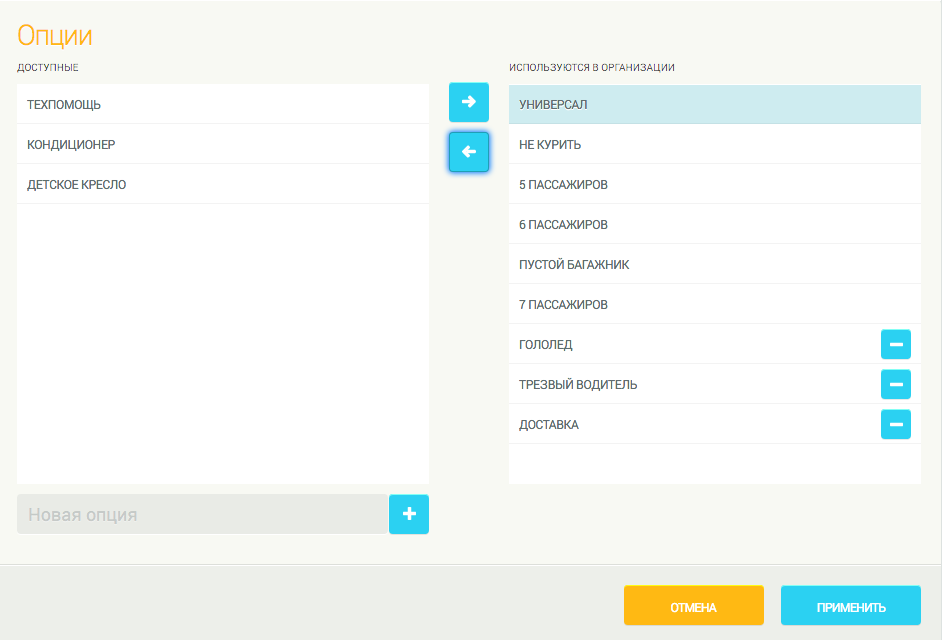This screenshot has height=640, width=942.
Task: Click the ПРИМЕНИТЬ button
Action: point(850,606)
